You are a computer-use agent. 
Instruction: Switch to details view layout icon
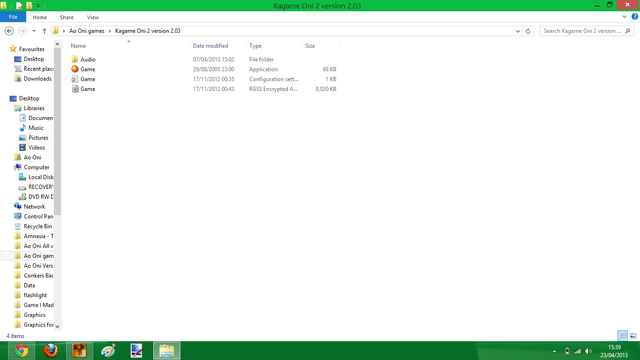(622, 336)
